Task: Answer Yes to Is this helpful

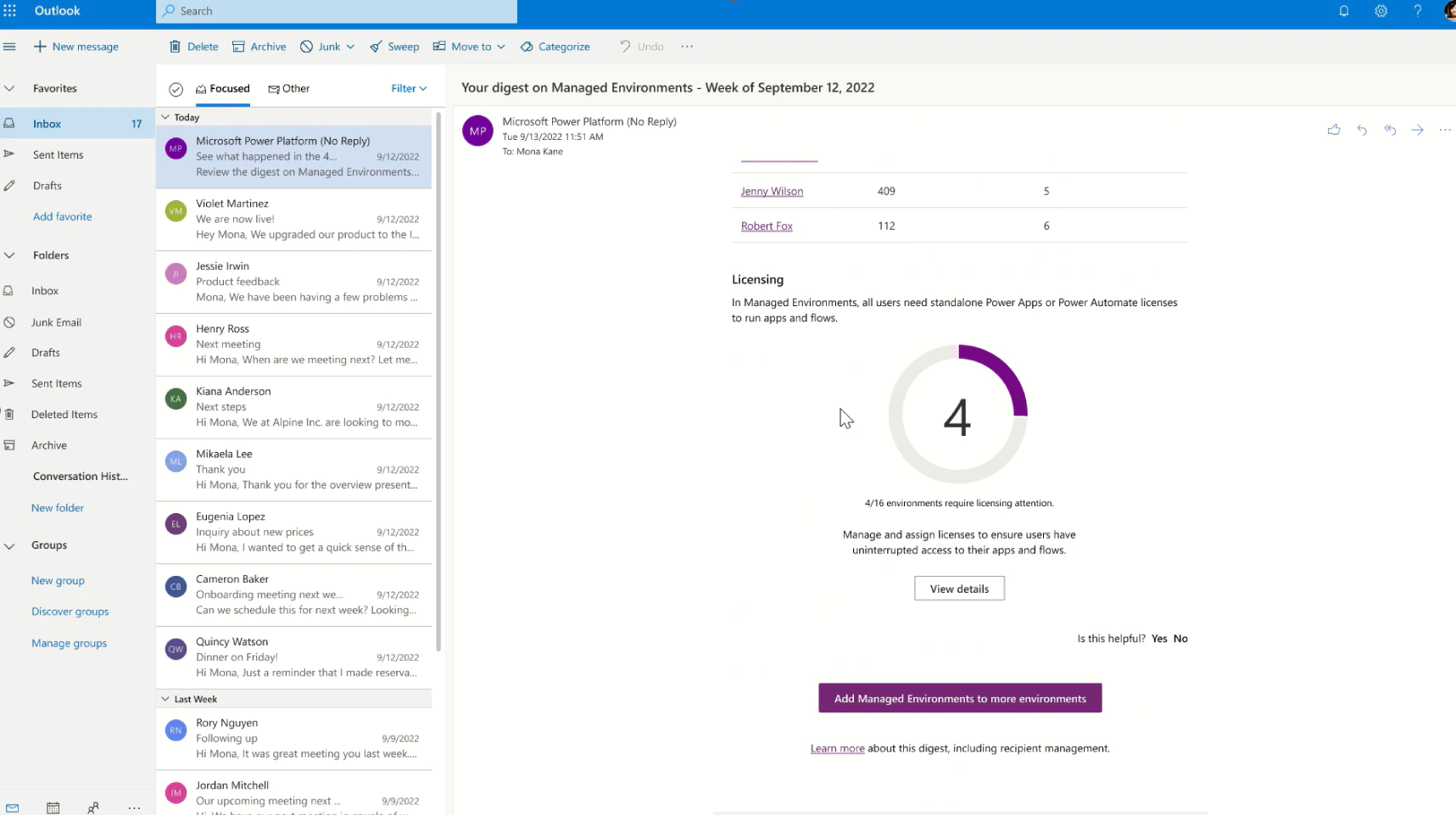Action: click(x=1159, y=639)
